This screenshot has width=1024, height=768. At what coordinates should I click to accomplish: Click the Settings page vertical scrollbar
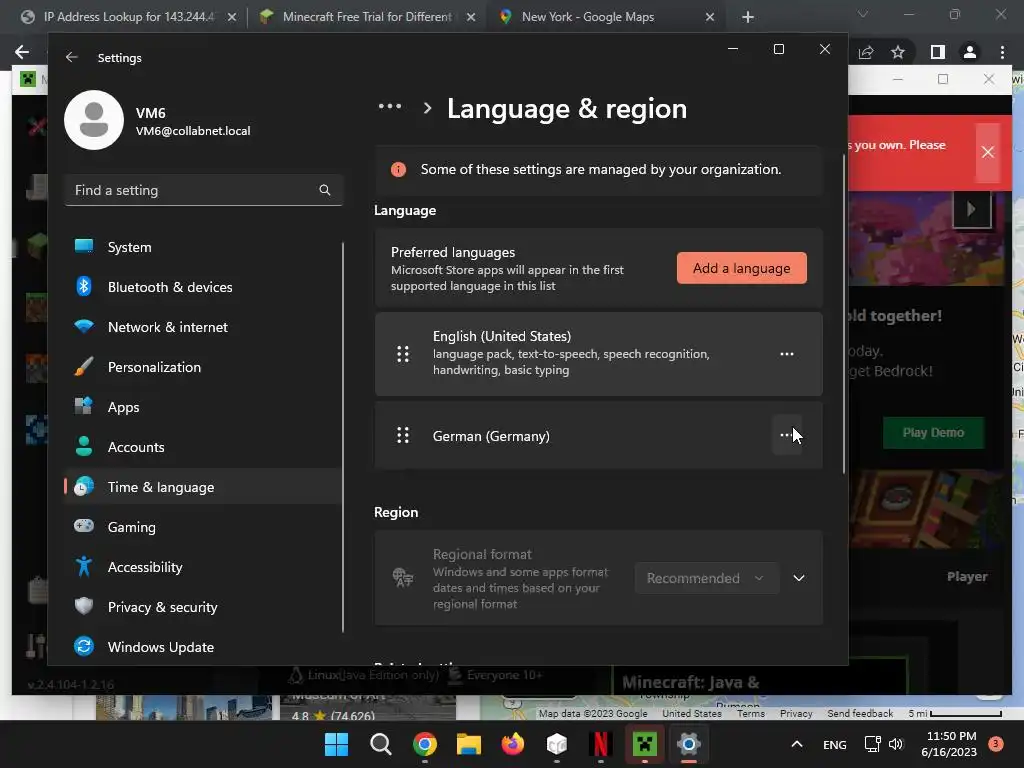coord(844,313)
